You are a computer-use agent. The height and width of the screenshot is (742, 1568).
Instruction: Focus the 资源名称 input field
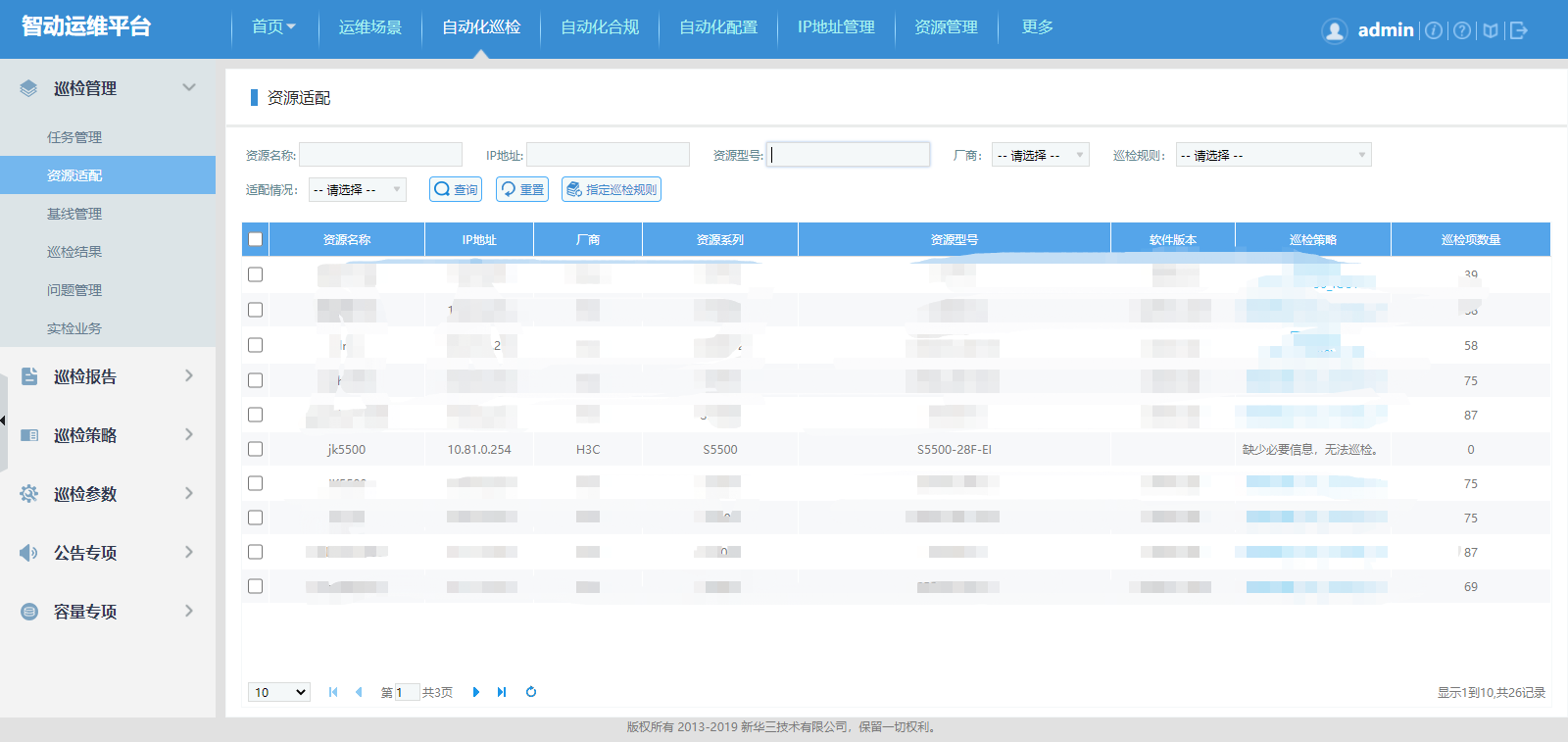380,155
